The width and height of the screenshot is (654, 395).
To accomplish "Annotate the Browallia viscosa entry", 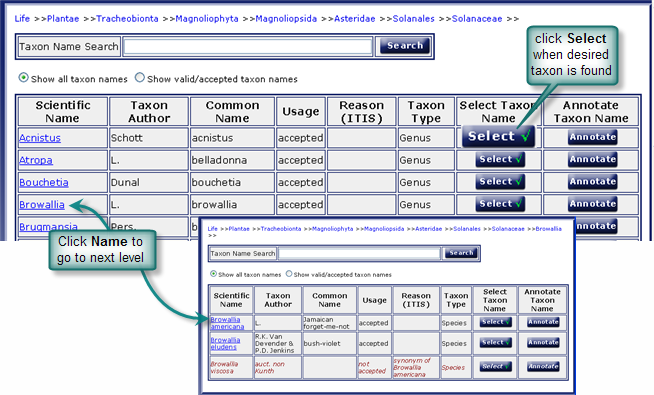I will [x=543, y=367].
